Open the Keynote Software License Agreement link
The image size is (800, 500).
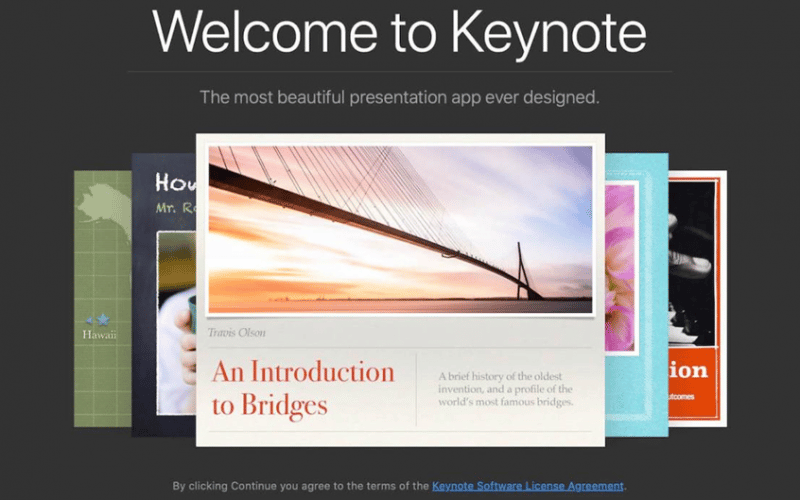pos(528,486)
